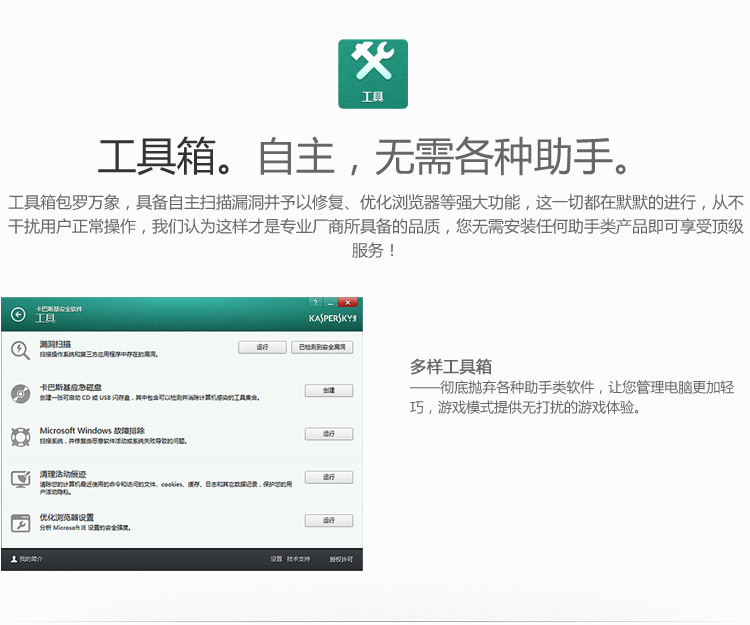
Task: Click the 清理活动痕迹 monitor brush icon
Action: tap(20, 479)
